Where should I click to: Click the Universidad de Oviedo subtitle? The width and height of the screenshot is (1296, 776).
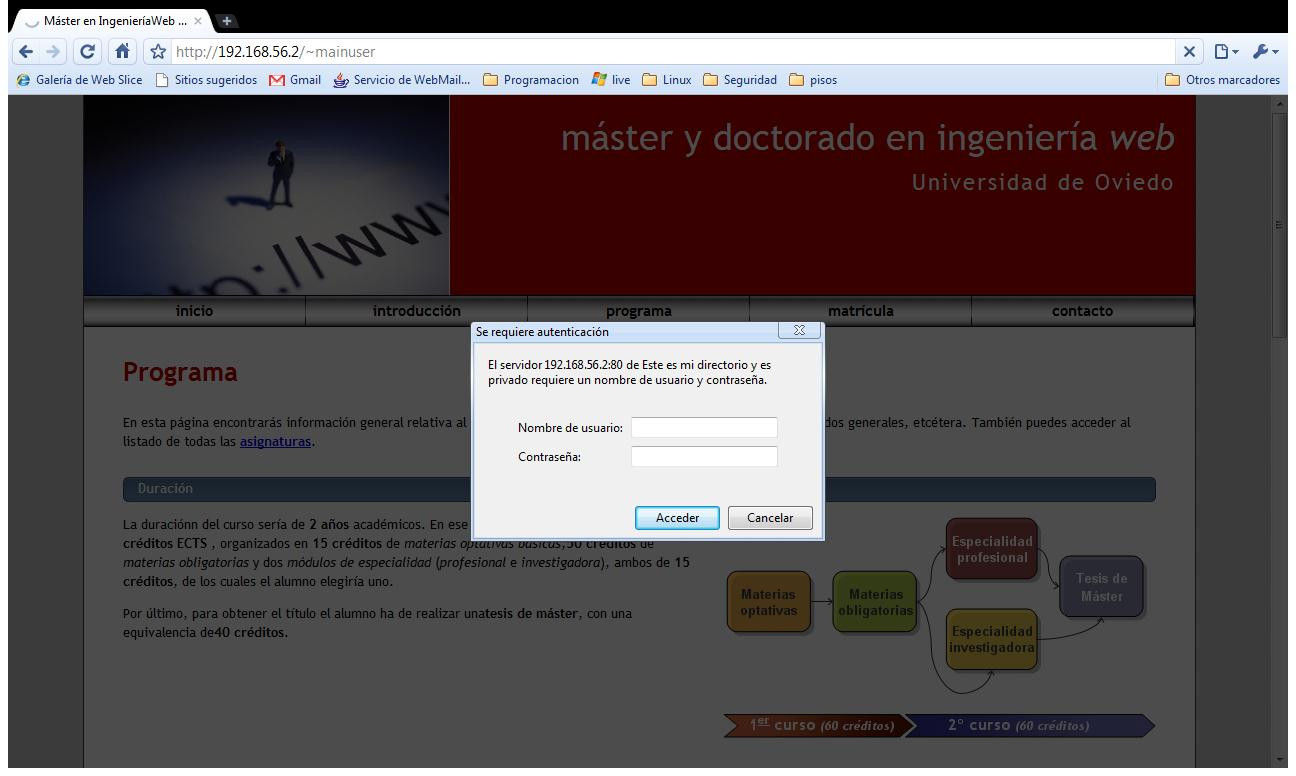coord(1042,183)
